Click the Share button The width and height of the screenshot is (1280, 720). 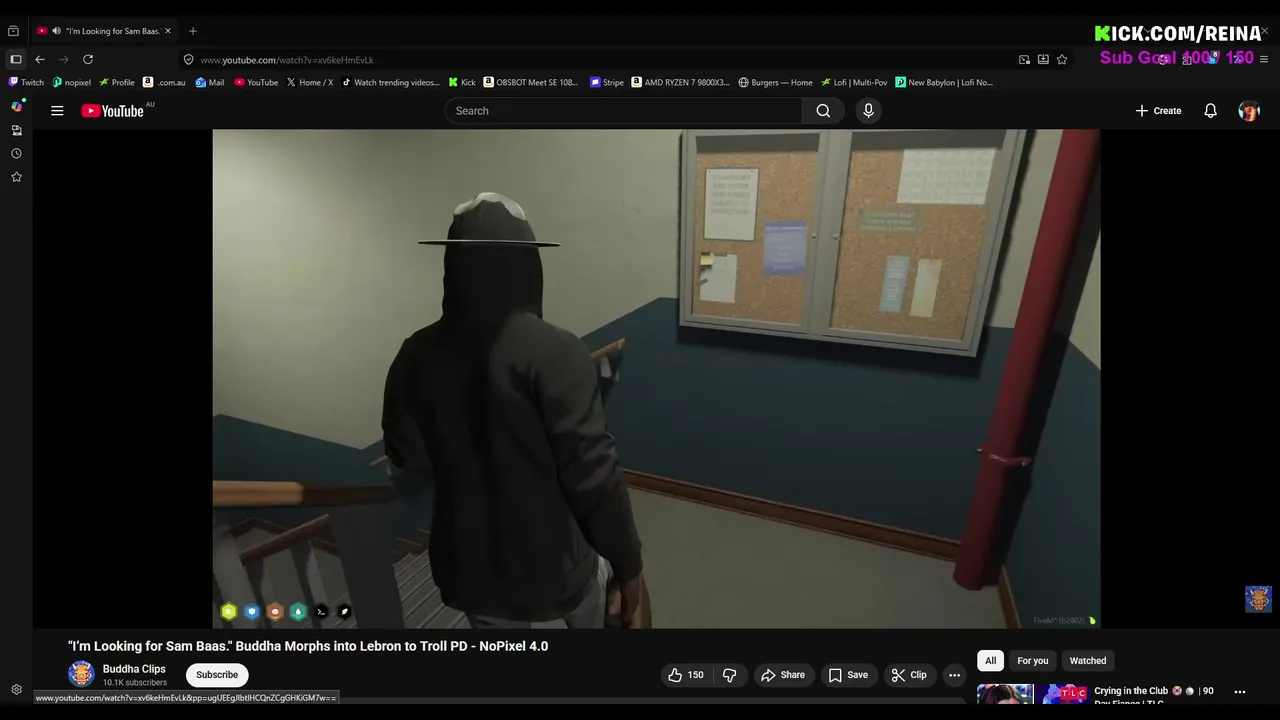tap(782, 675)
